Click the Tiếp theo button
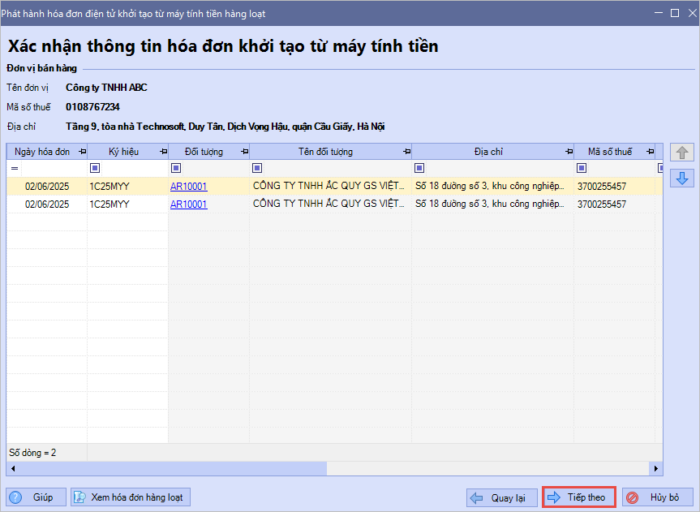This screenshot has width=700, height=512. (x=578, y=497)
